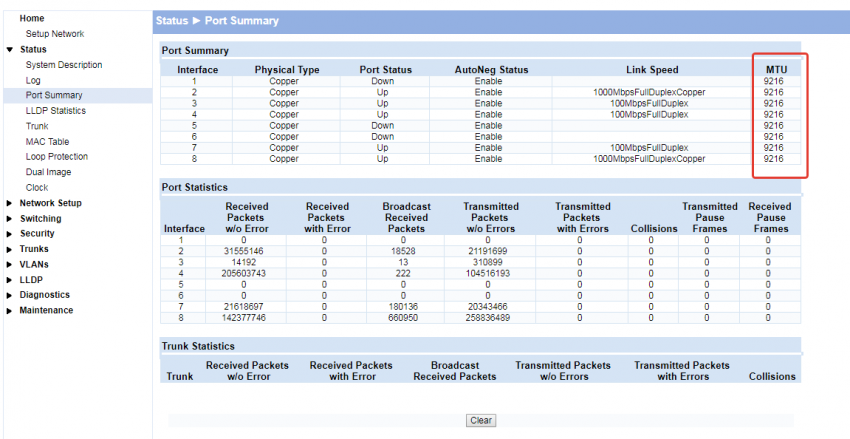850x439 pixels.
Task: Open the Home page link
Action: click(x=32, y=19)
